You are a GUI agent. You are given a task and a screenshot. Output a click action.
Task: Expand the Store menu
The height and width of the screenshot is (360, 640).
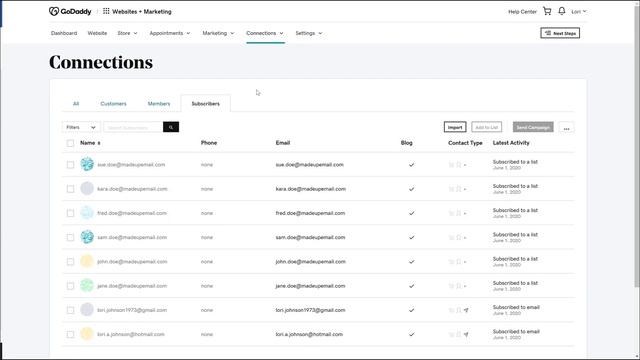tap(127, 33)
